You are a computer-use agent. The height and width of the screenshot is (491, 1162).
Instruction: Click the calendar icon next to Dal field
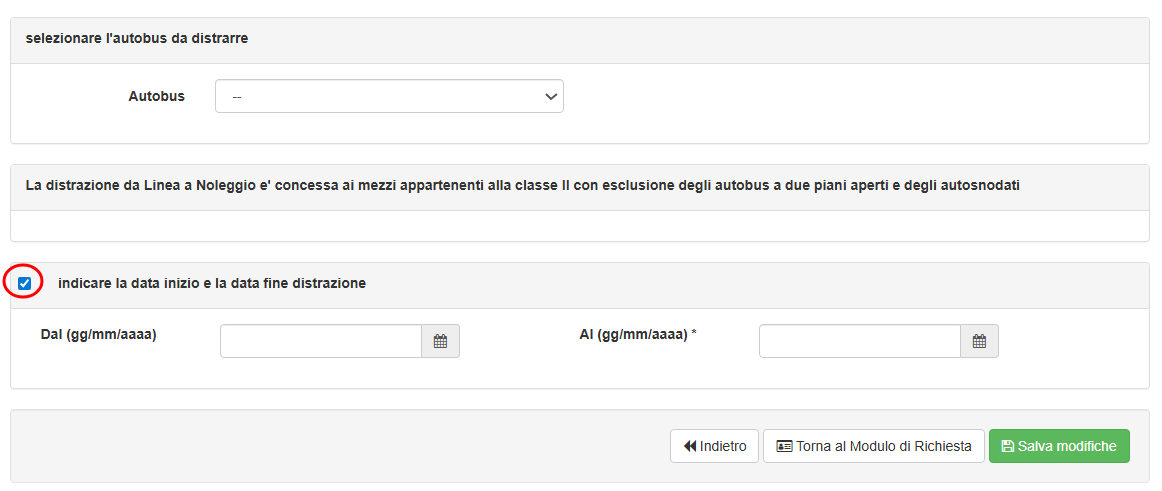point(440,341)
